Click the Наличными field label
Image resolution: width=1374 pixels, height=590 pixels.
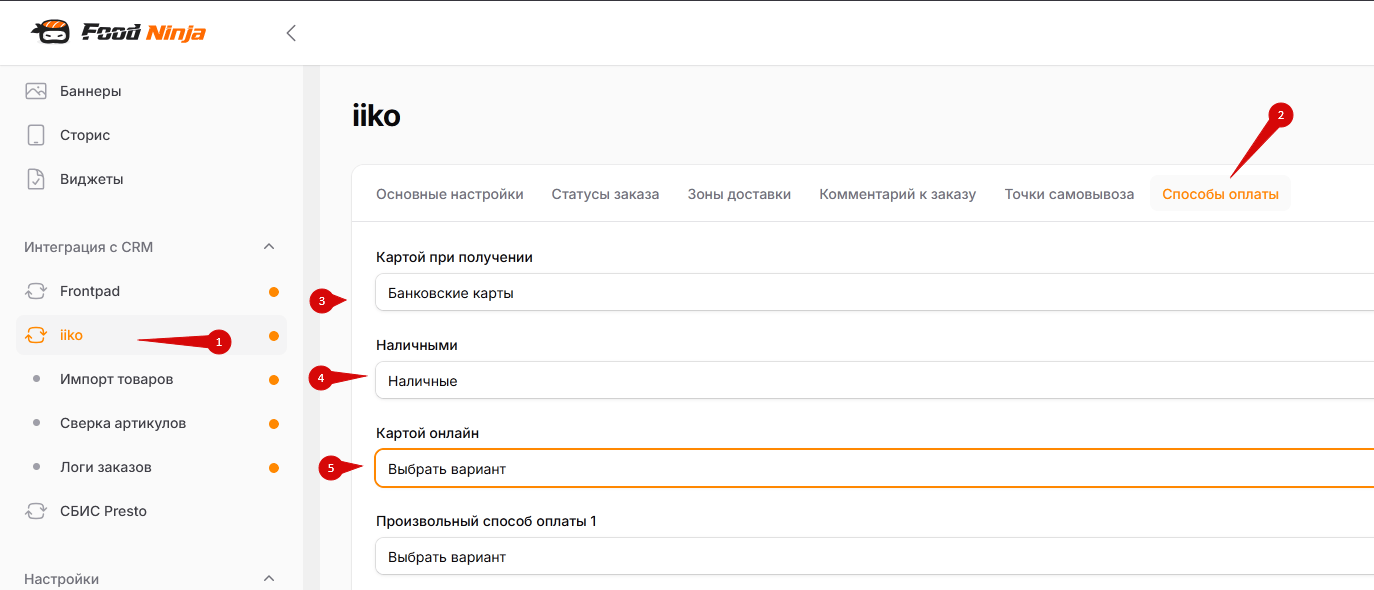(416, 345)
